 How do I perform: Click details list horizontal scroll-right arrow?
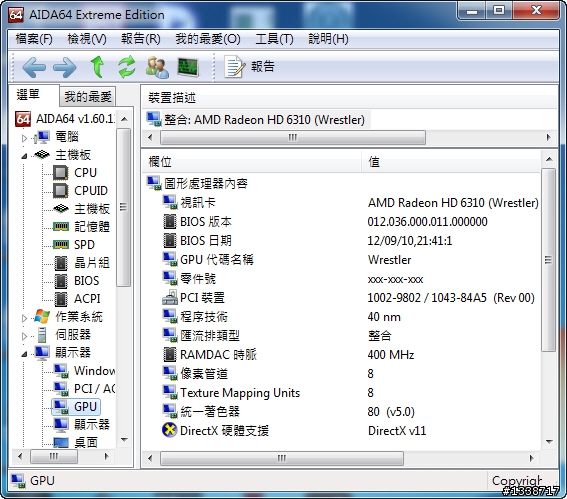point(531,459)
